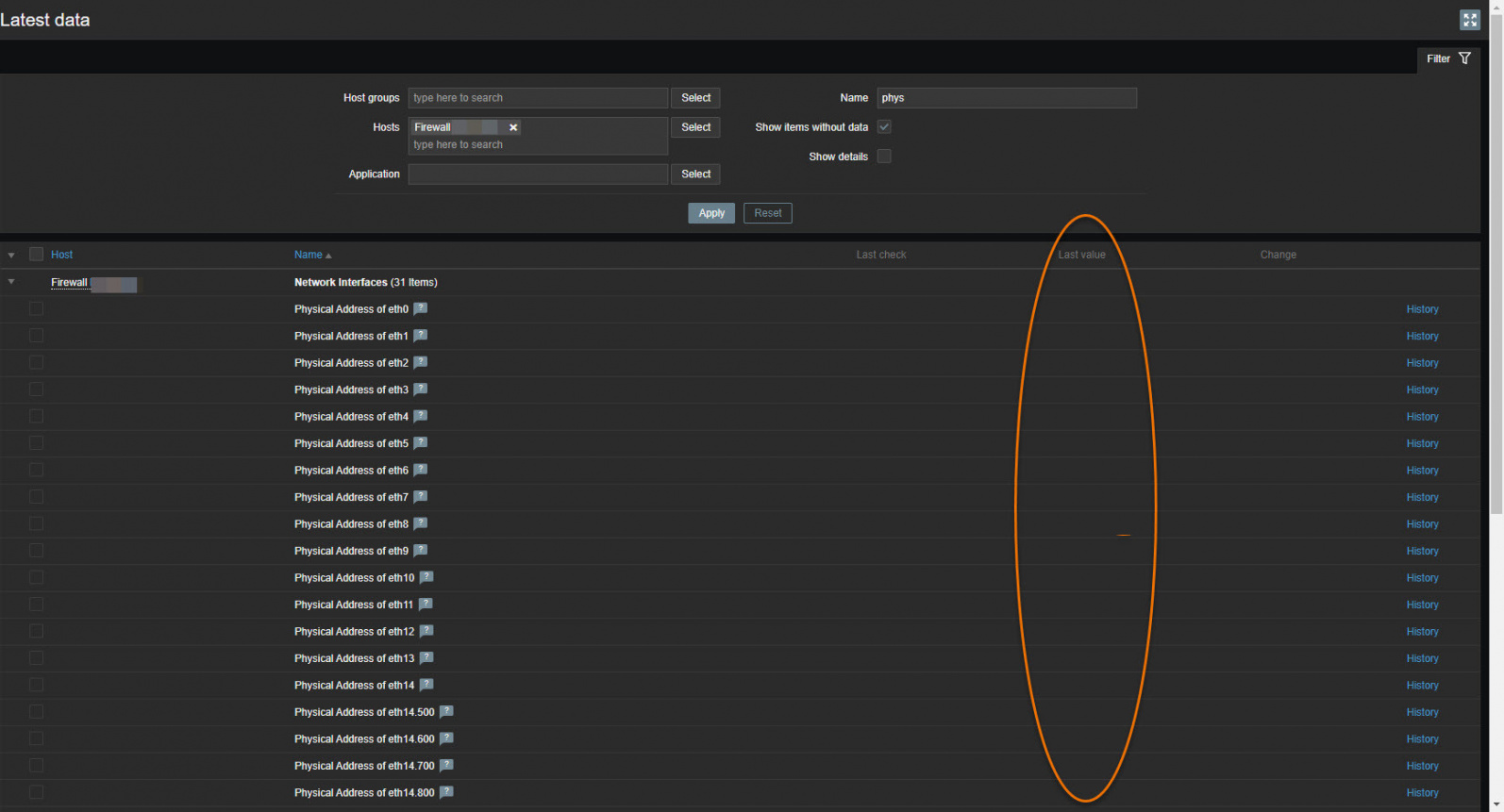Collapse all groups using header arrow
This screenshot has width=1504, height=812.
[11, 256]
